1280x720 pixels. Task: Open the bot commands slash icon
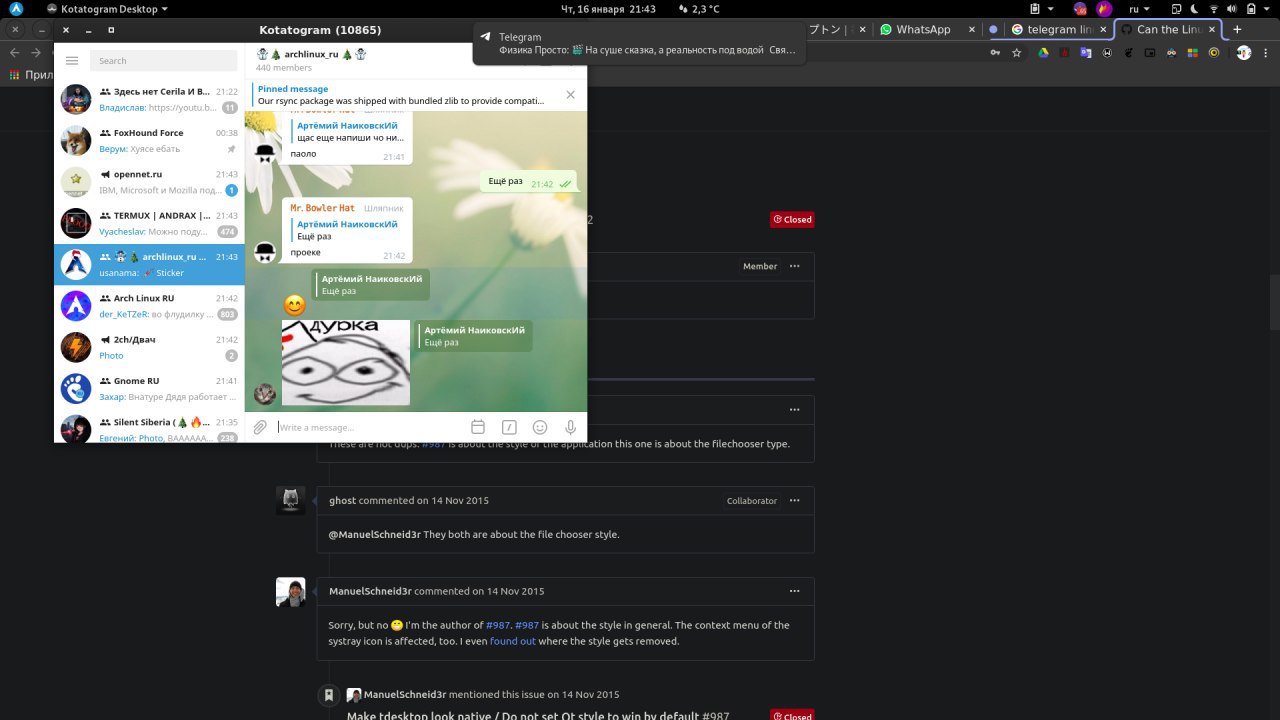[x=509, y=427]
